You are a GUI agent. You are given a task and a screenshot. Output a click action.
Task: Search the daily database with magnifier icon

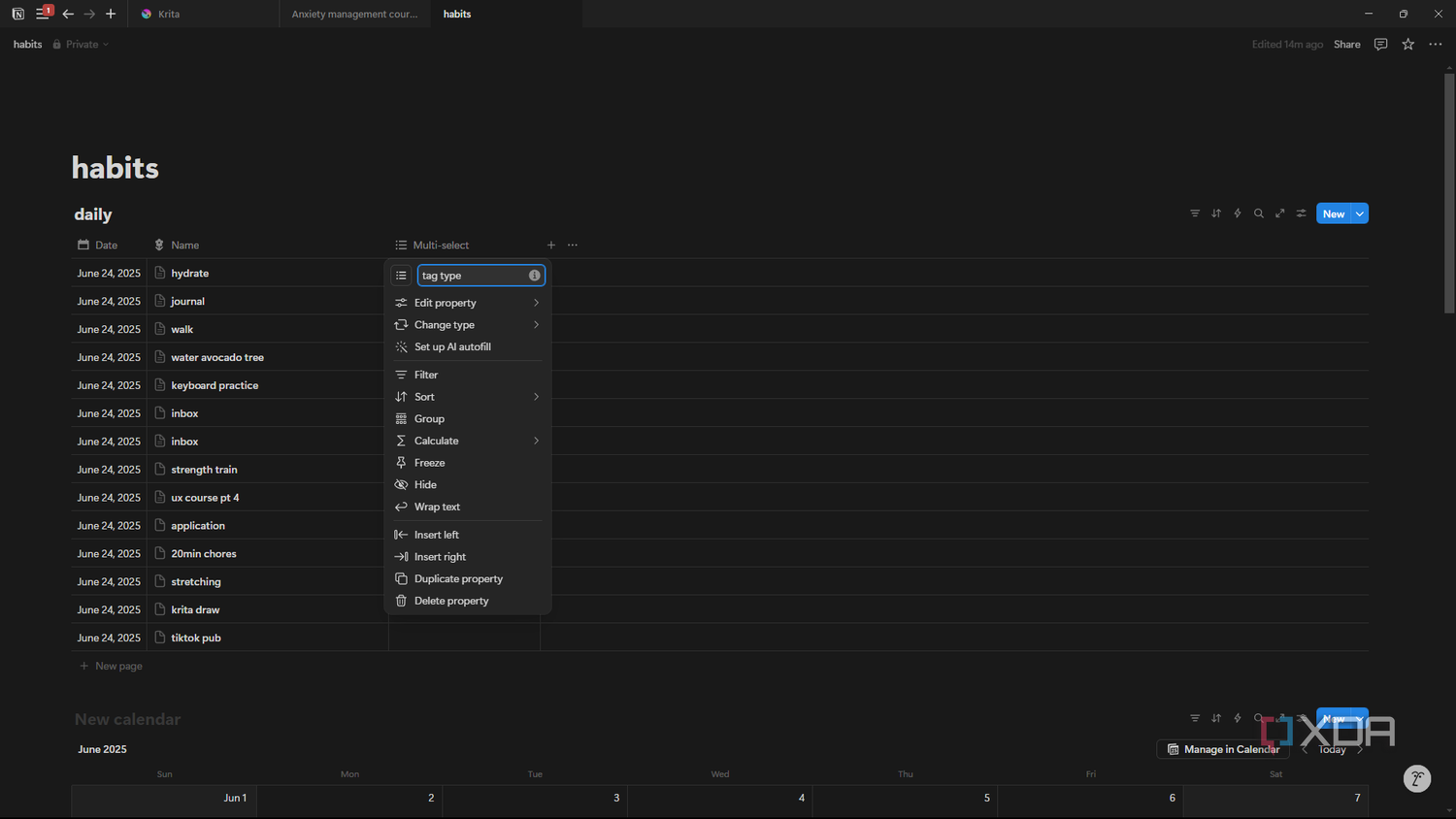click(1259, 213)
